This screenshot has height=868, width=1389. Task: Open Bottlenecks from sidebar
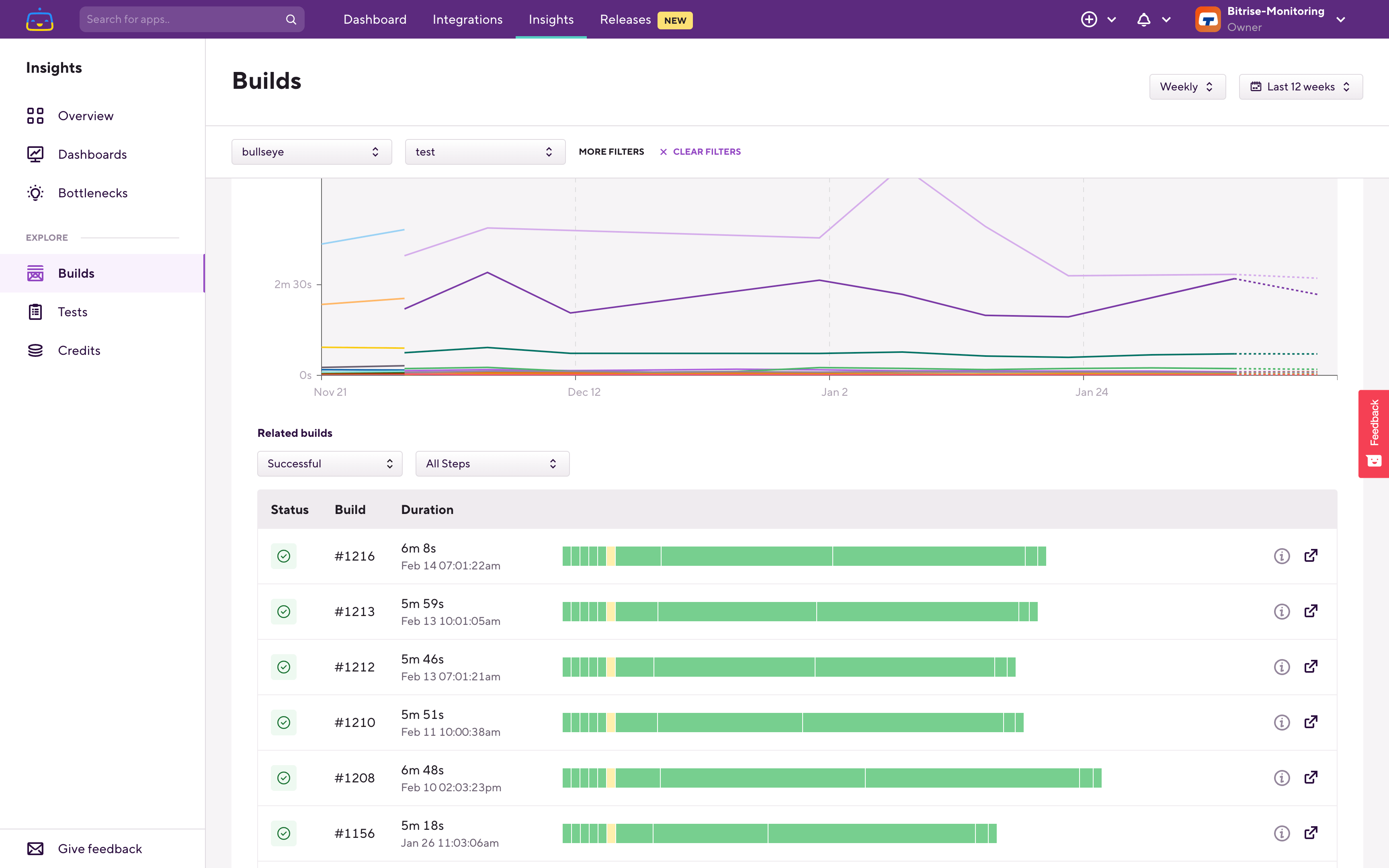92,193
